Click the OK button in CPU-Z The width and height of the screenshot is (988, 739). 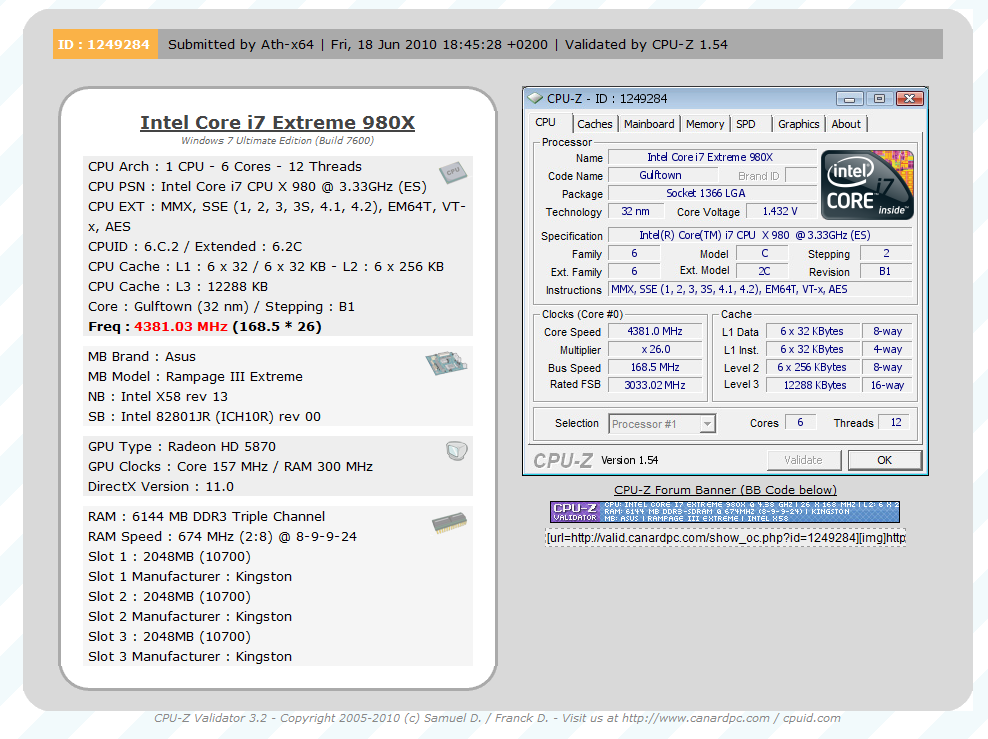(885, 461)
